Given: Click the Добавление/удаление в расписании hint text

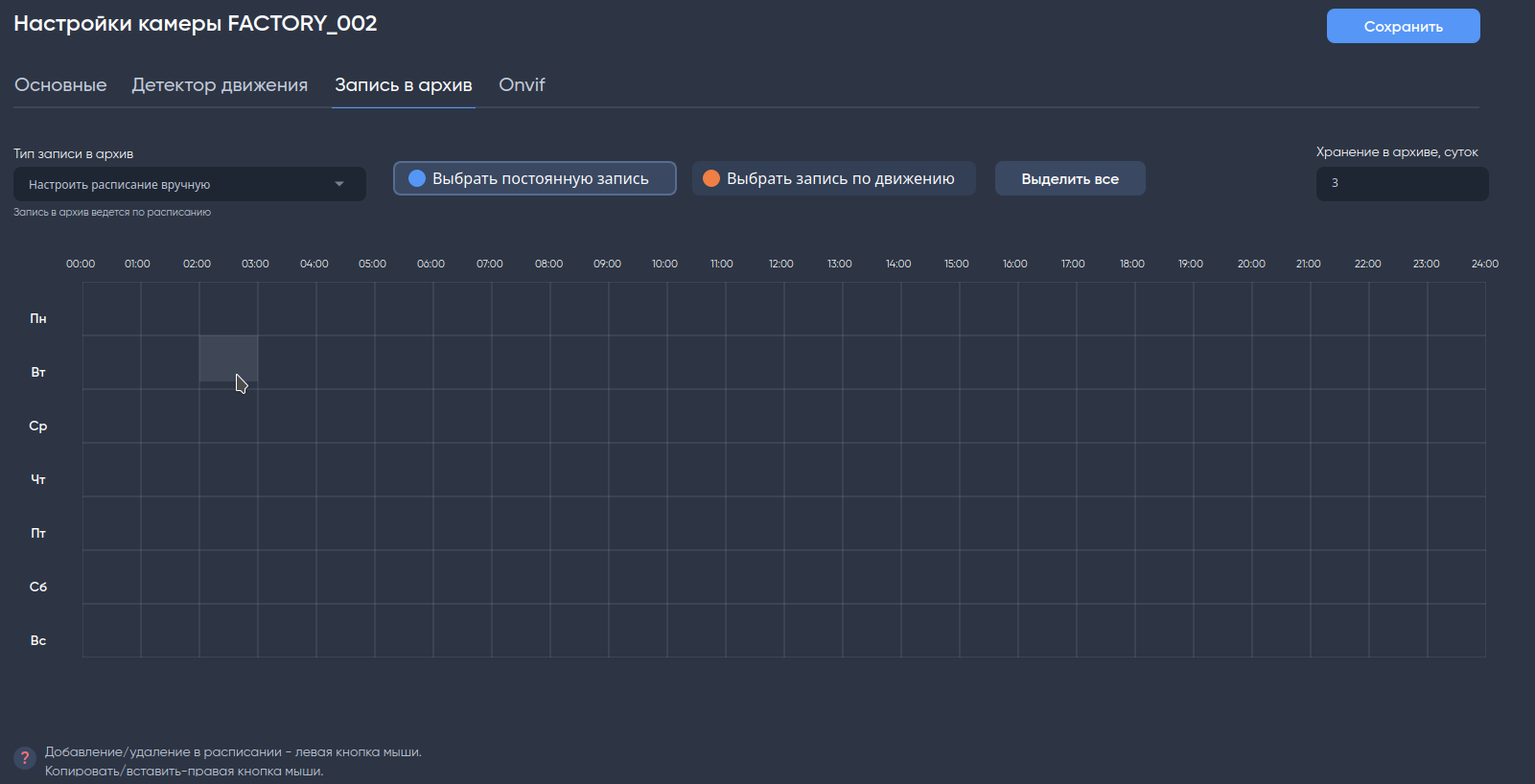Looking at the screenshot, I should pyautogui.click(x=233, y=752).
